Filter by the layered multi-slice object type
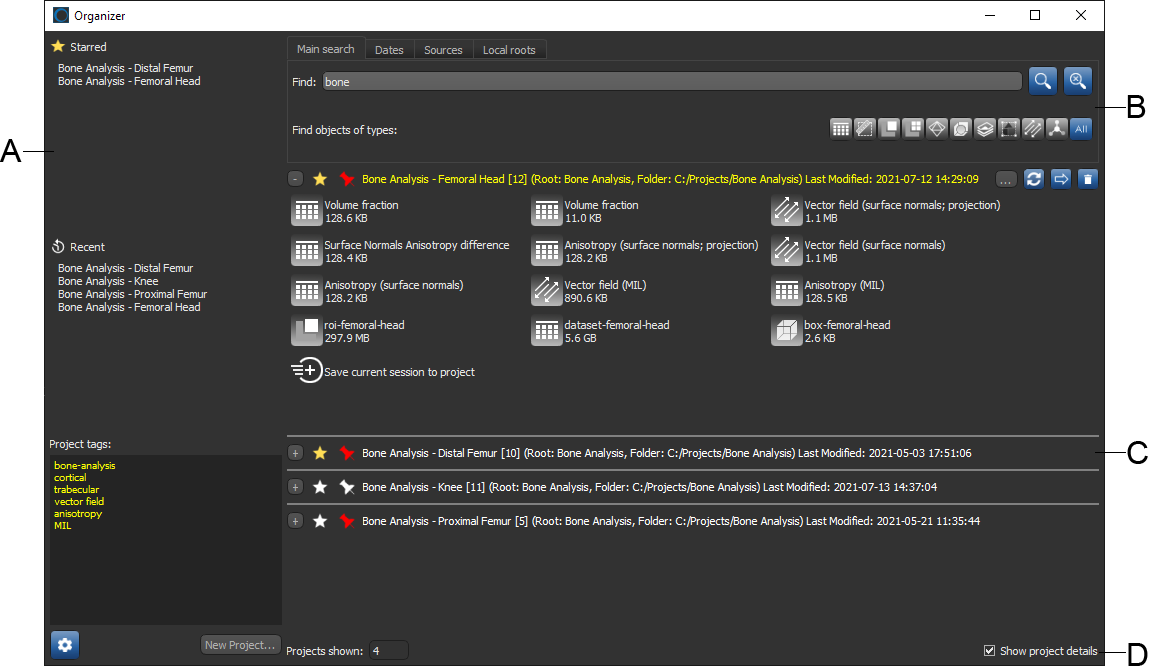The width and height of the screenshot is (1150, 666). point(984,128)
